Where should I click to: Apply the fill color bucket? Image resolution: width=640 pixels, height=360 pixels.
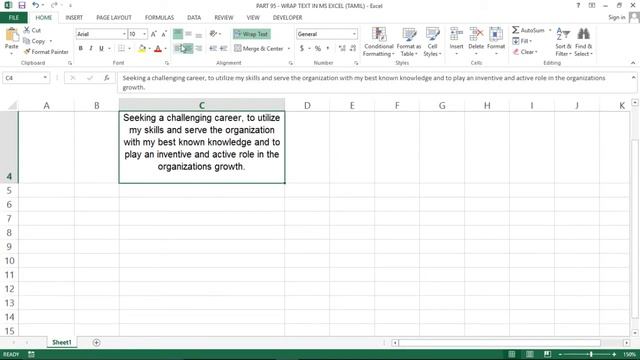coord(142,49)
